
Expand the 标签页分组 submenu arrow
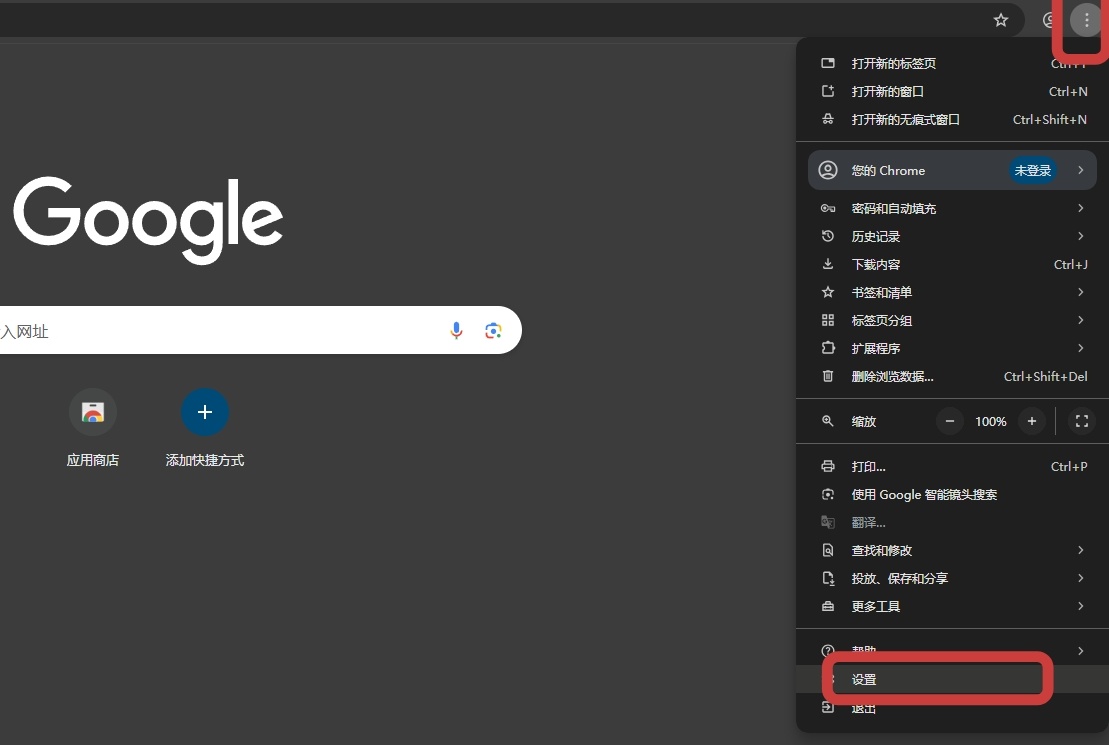1080,320
